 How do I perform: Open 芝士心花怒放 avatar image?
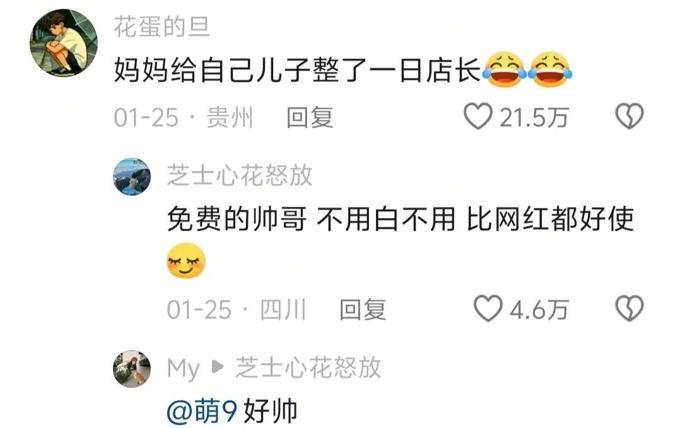pyautogui.click(x=132, y=177)
